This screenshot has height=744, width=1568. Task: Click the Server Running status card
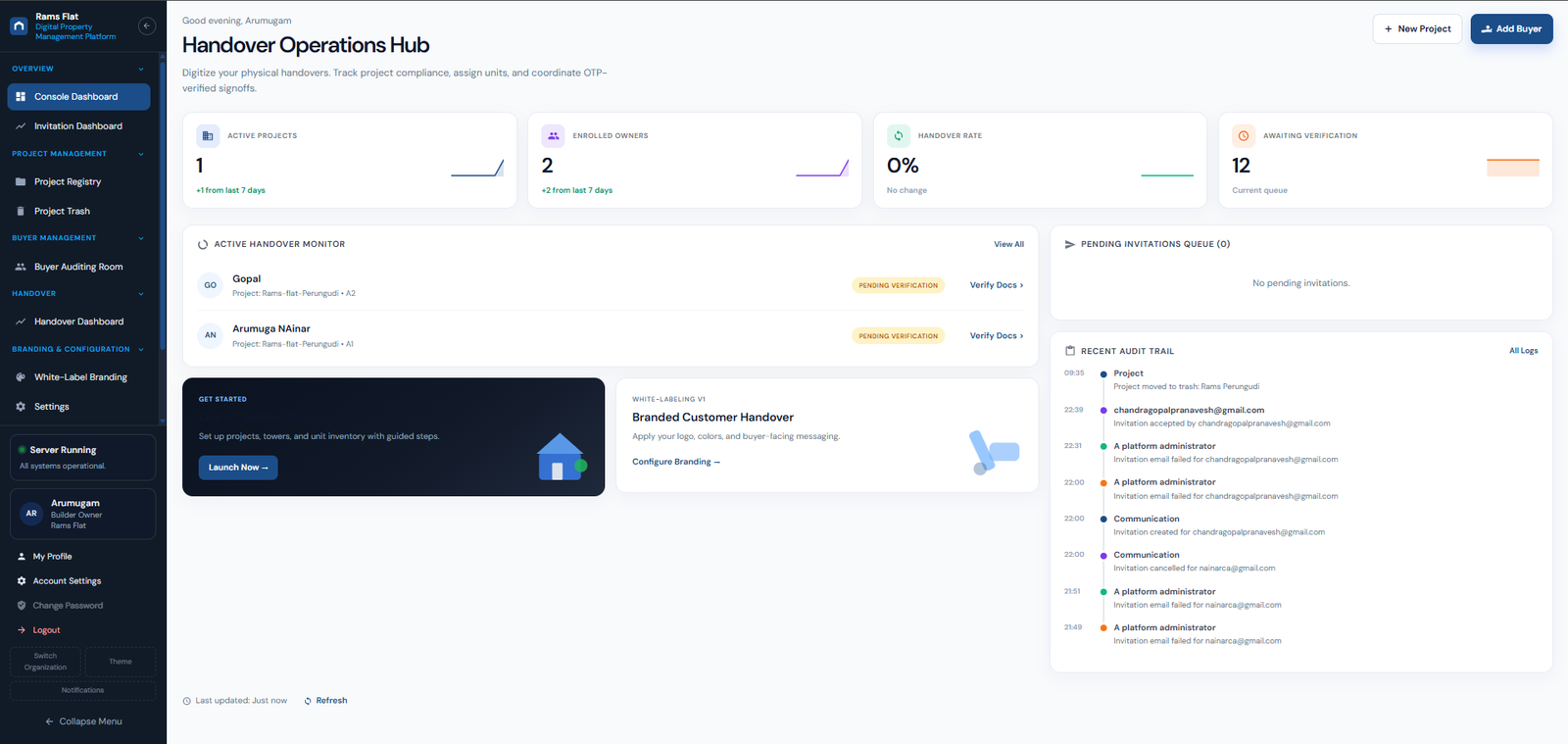pos(82,458)
